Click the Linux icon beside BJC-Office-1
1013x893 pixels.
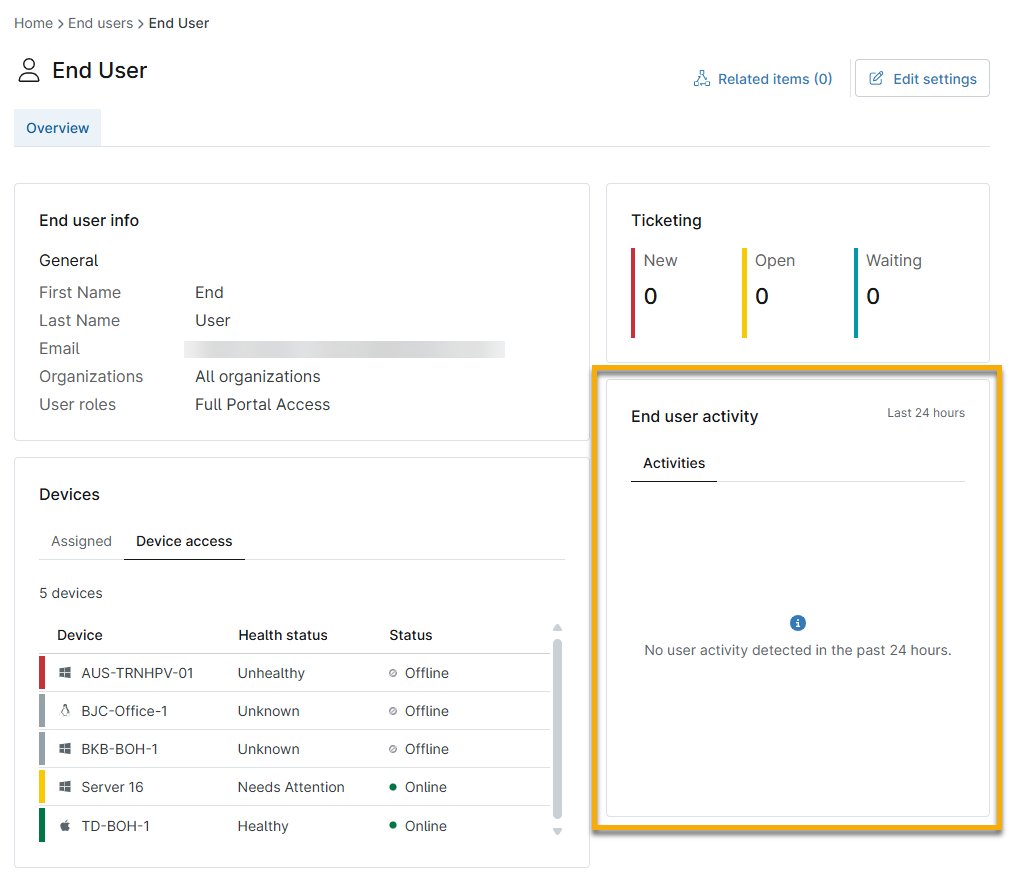pyautogui.click(x=65, y=711)
